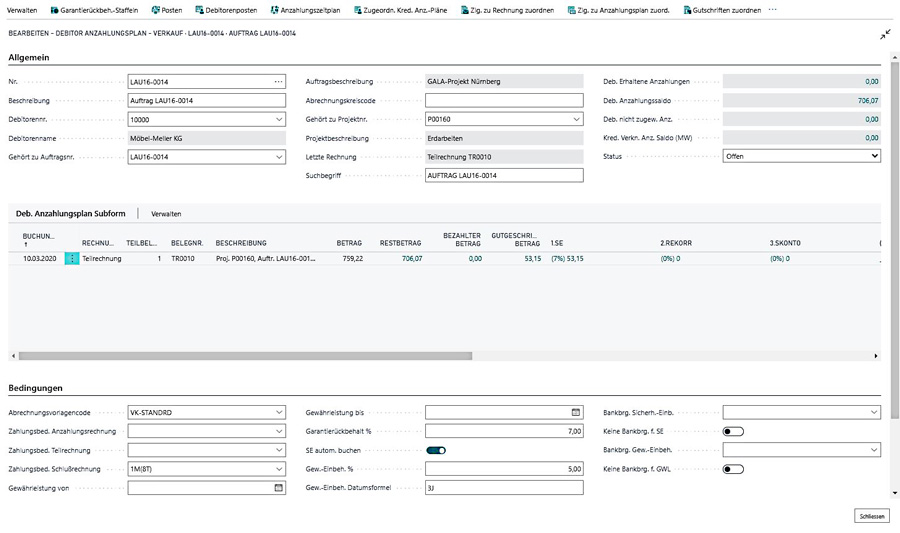The image size is (900, 533).
Task: Click into the Beschreibung input field
Action: pyautogui.click(x=207, y=100)
